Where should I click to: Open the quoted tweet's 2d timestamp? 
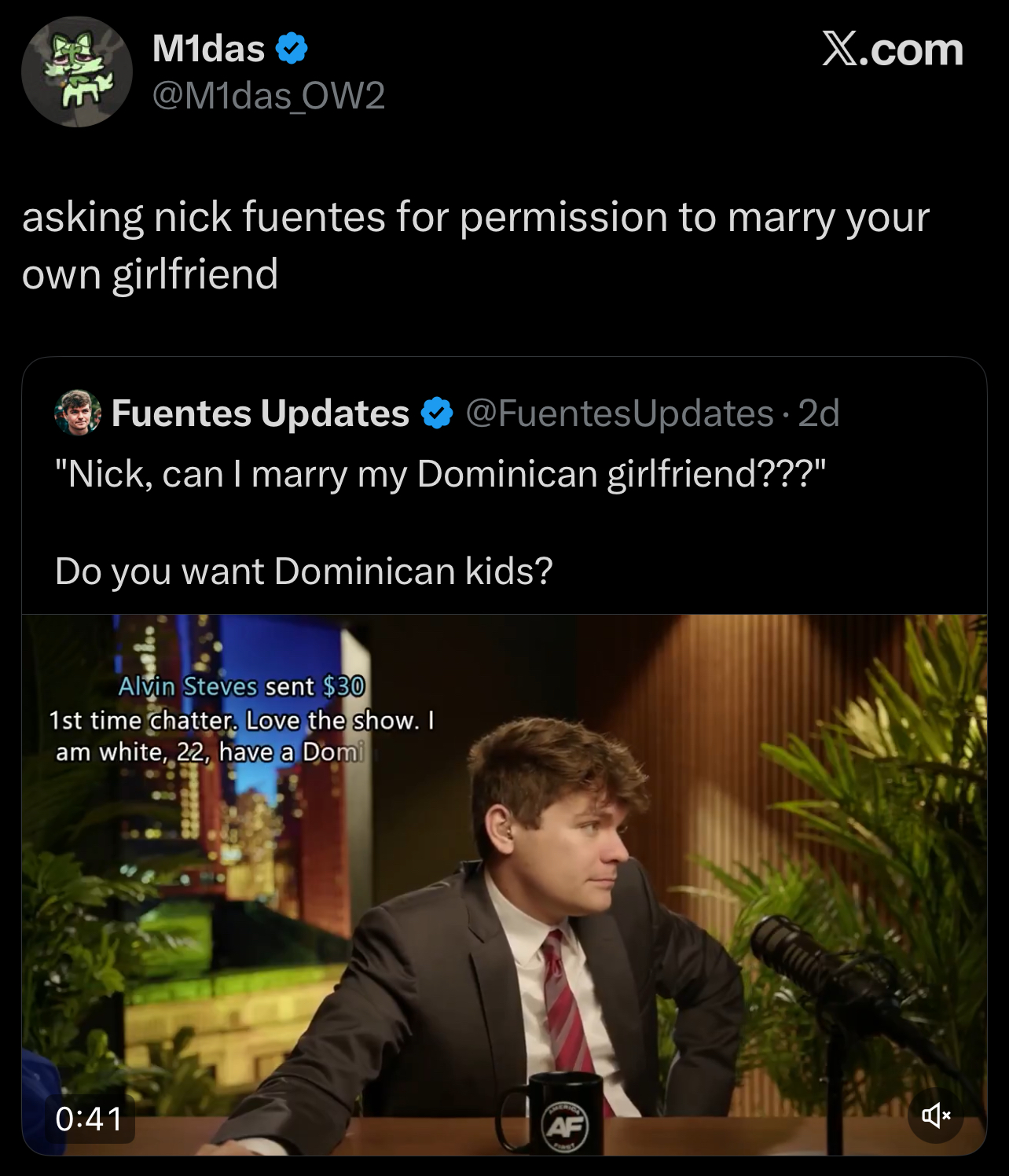tap(819, 413)
